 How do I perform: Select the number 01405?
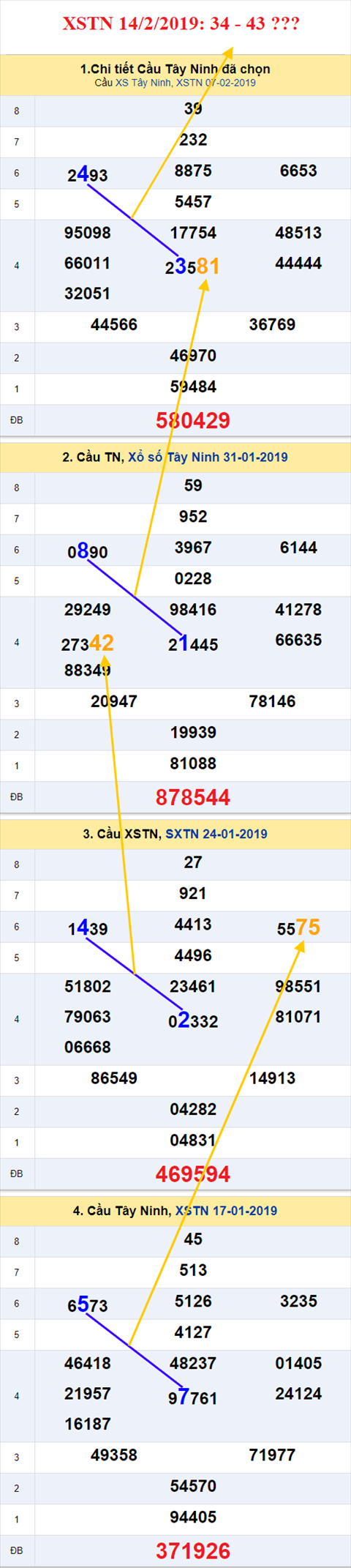(298, 1363)
